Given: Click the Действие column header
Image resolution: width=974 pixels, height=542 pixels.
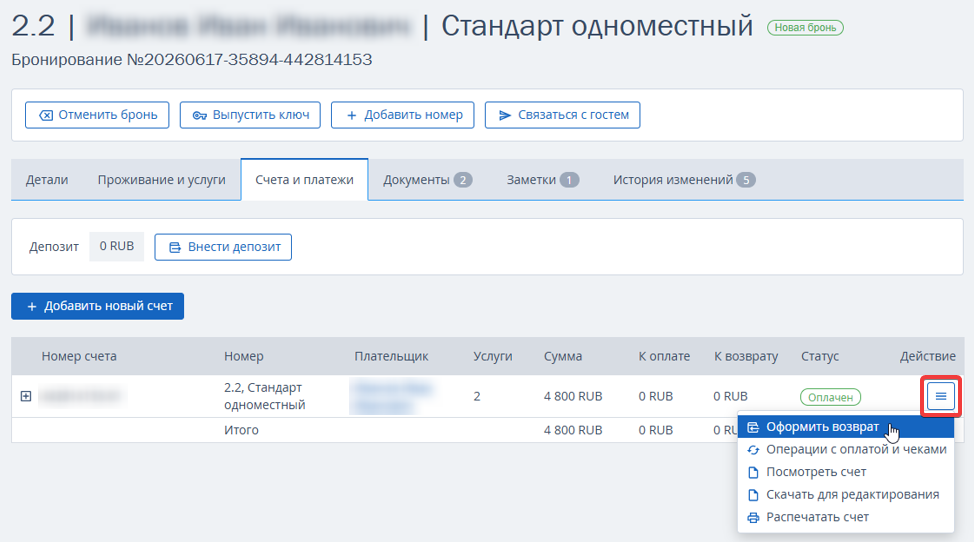Looking at the screenshot, I should coord(927,356).
